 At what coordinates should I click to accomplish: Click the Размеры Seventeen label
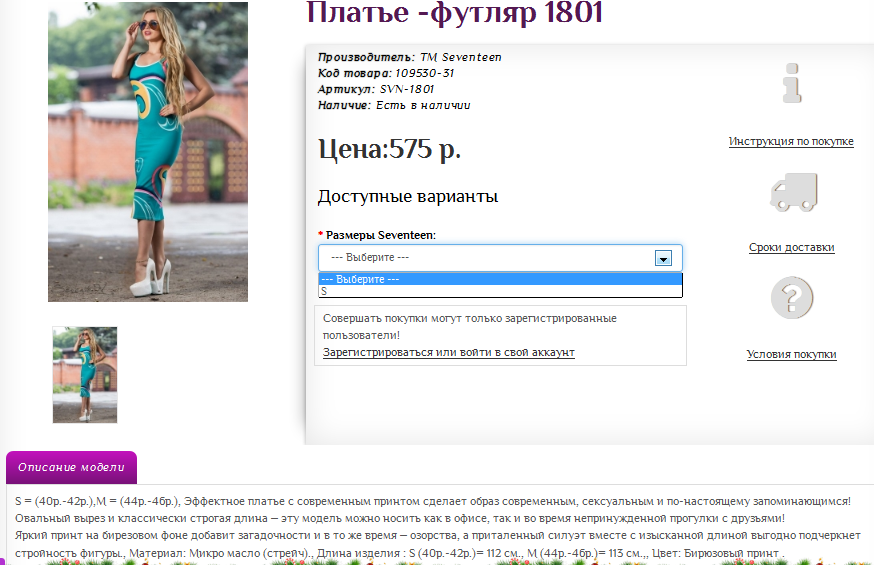tap(377, 235)
